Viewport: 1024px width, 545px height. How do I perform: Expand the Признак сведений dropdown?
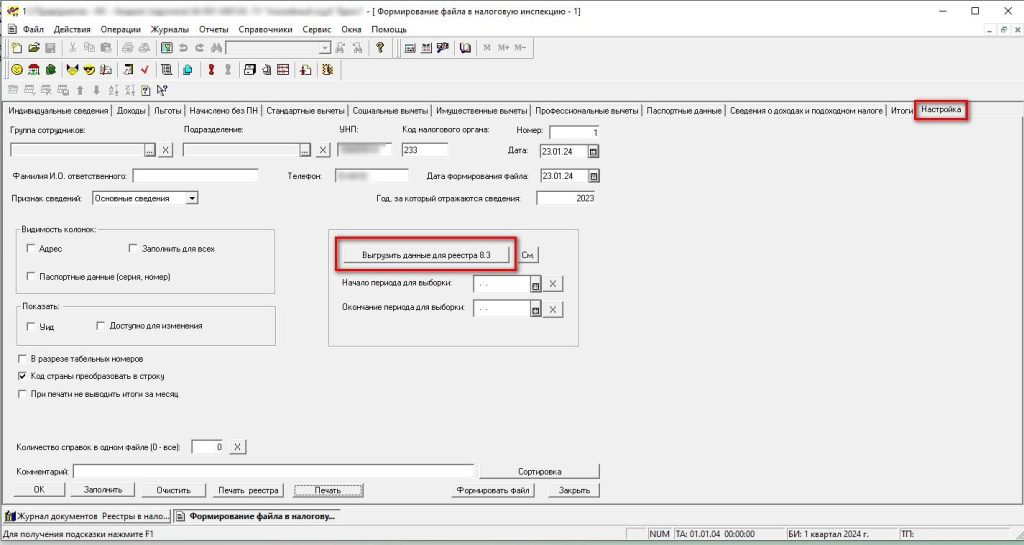click(x=192, y=198)
